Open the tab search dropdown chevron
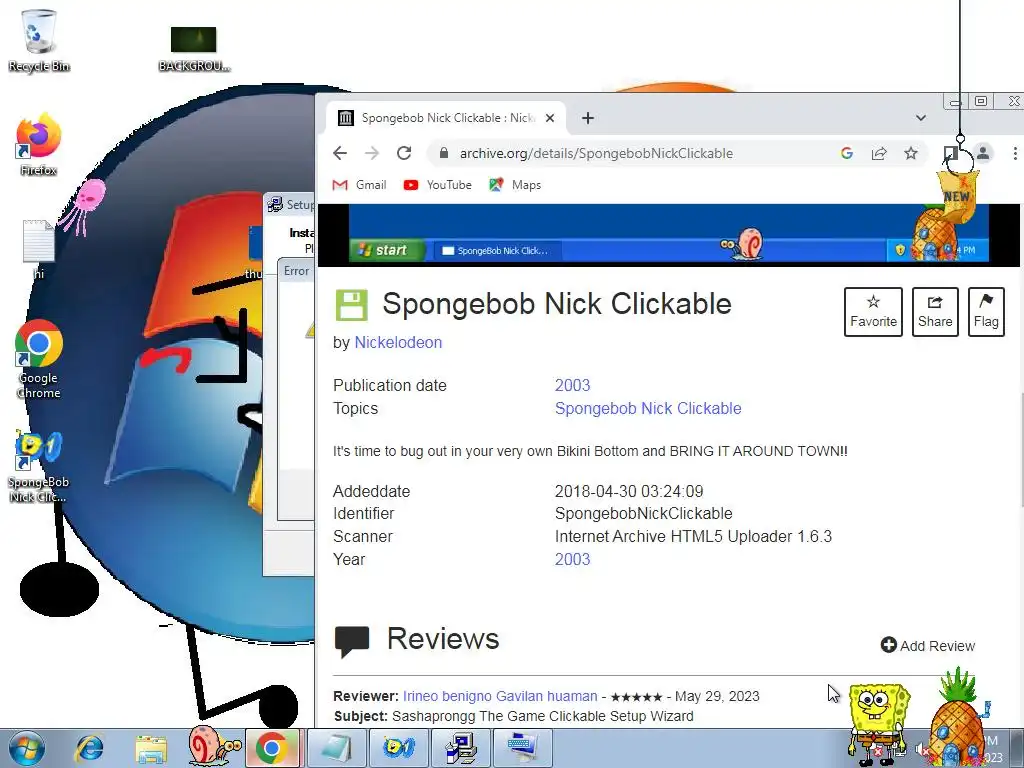The height and width of the screenshot is (768, 1024). click(x=921, y=118)
